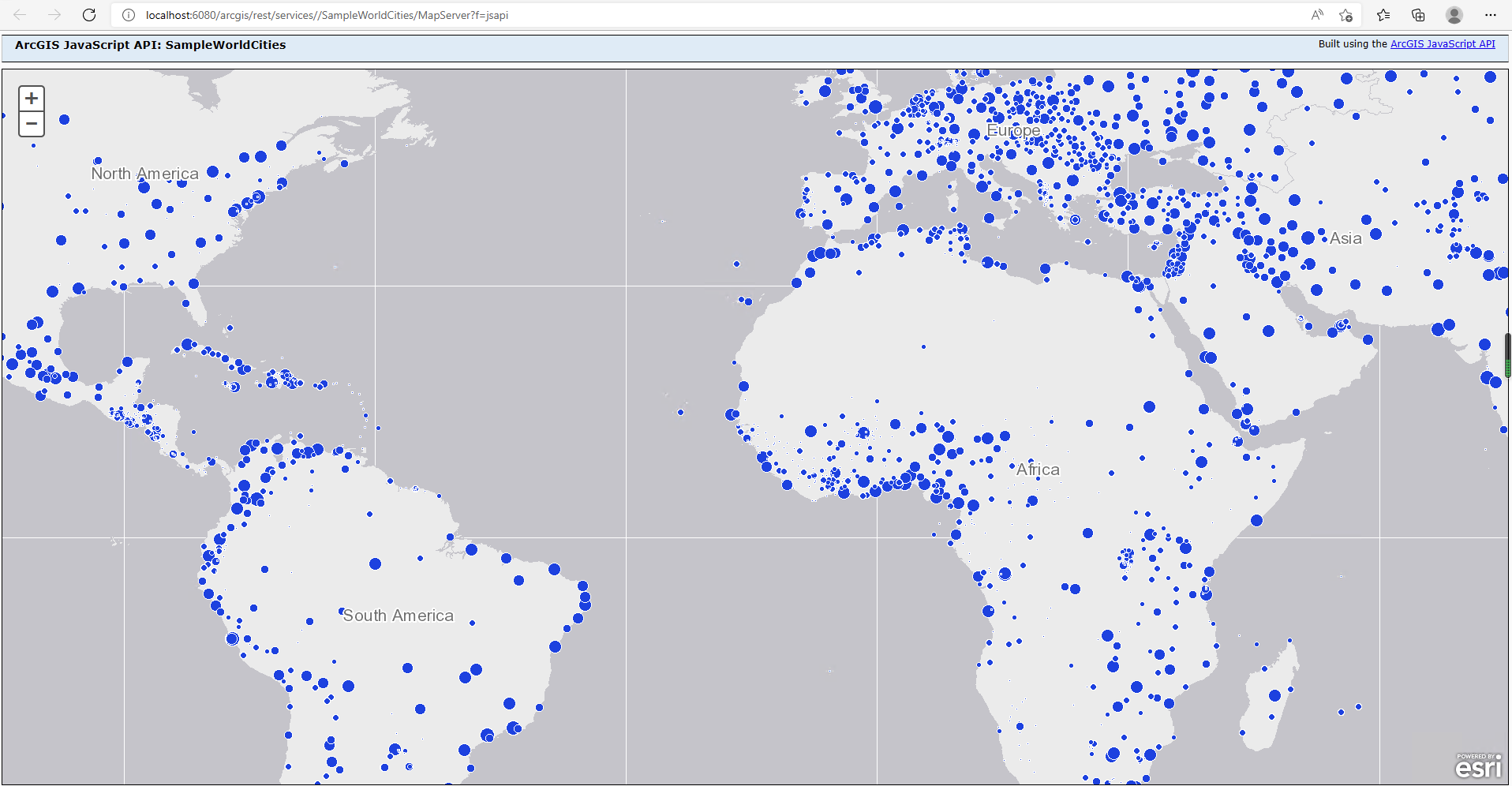
Task: Zoom in on the map with plus button
Action: coord(32,99)
